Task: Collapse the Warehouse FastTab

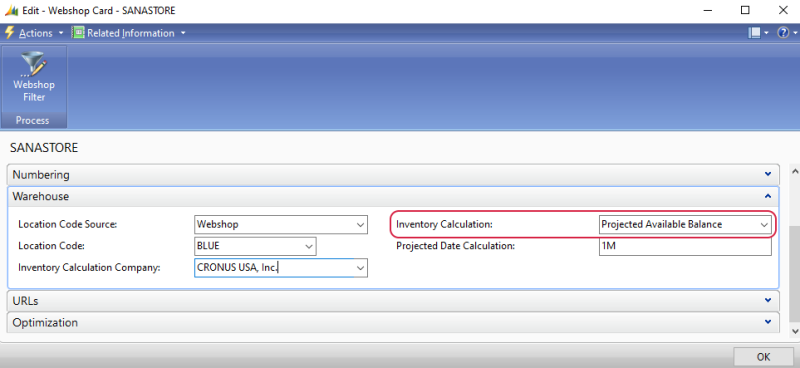Action: coord(393,197)
